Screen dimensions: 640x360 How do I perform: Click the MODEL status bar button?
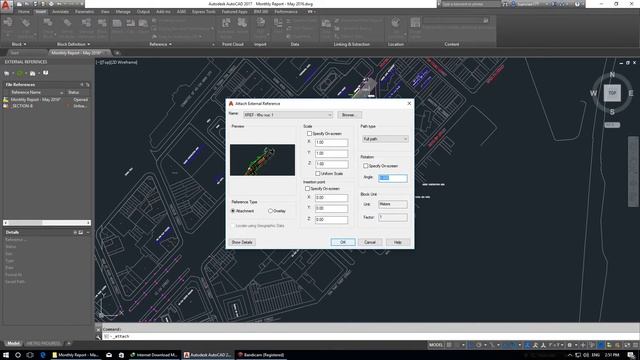436,345
